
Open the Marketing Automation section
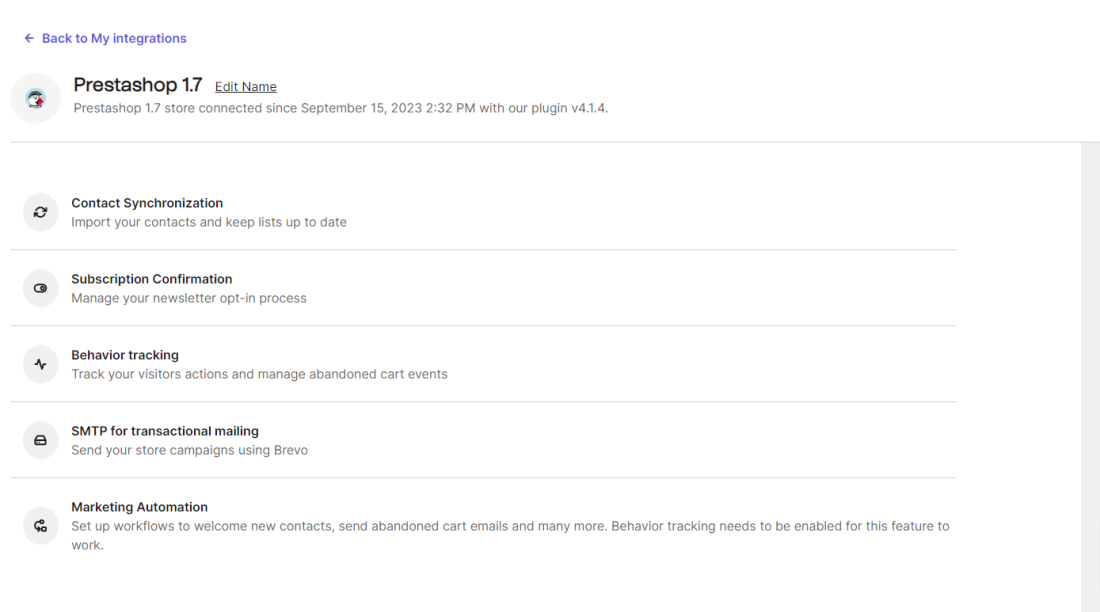coord(483,526)
